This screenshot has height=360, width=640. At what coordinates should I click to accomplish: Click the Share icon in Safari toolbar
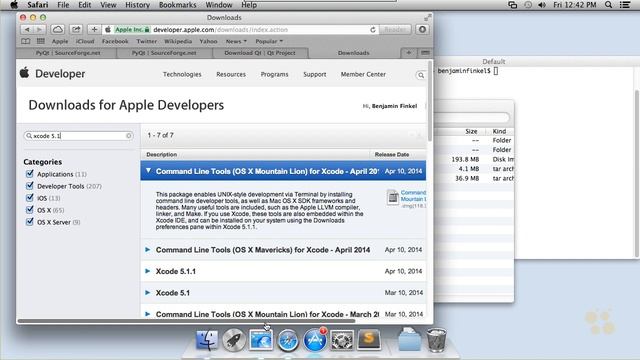pyautogui.click(x=76, y=29)
